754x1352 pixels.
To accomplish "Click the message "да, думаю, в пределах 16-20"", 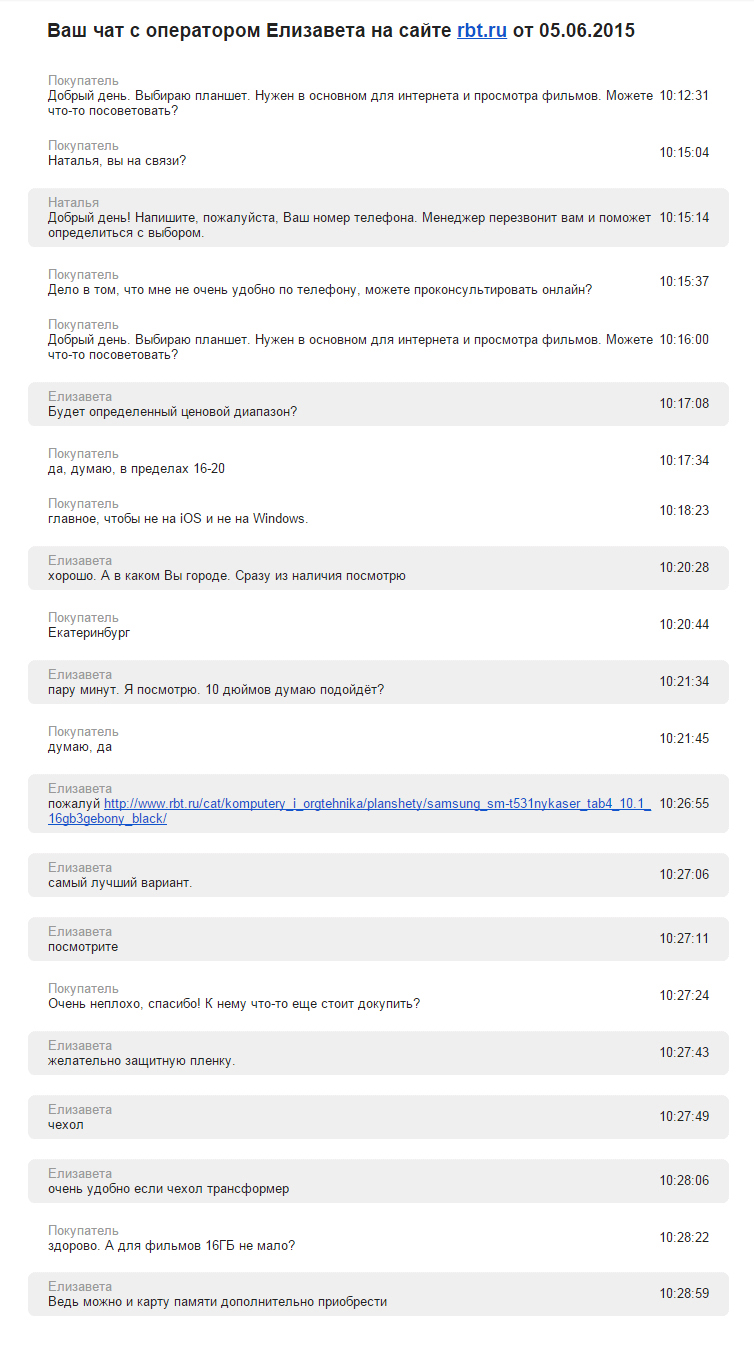I will point(378,461).
